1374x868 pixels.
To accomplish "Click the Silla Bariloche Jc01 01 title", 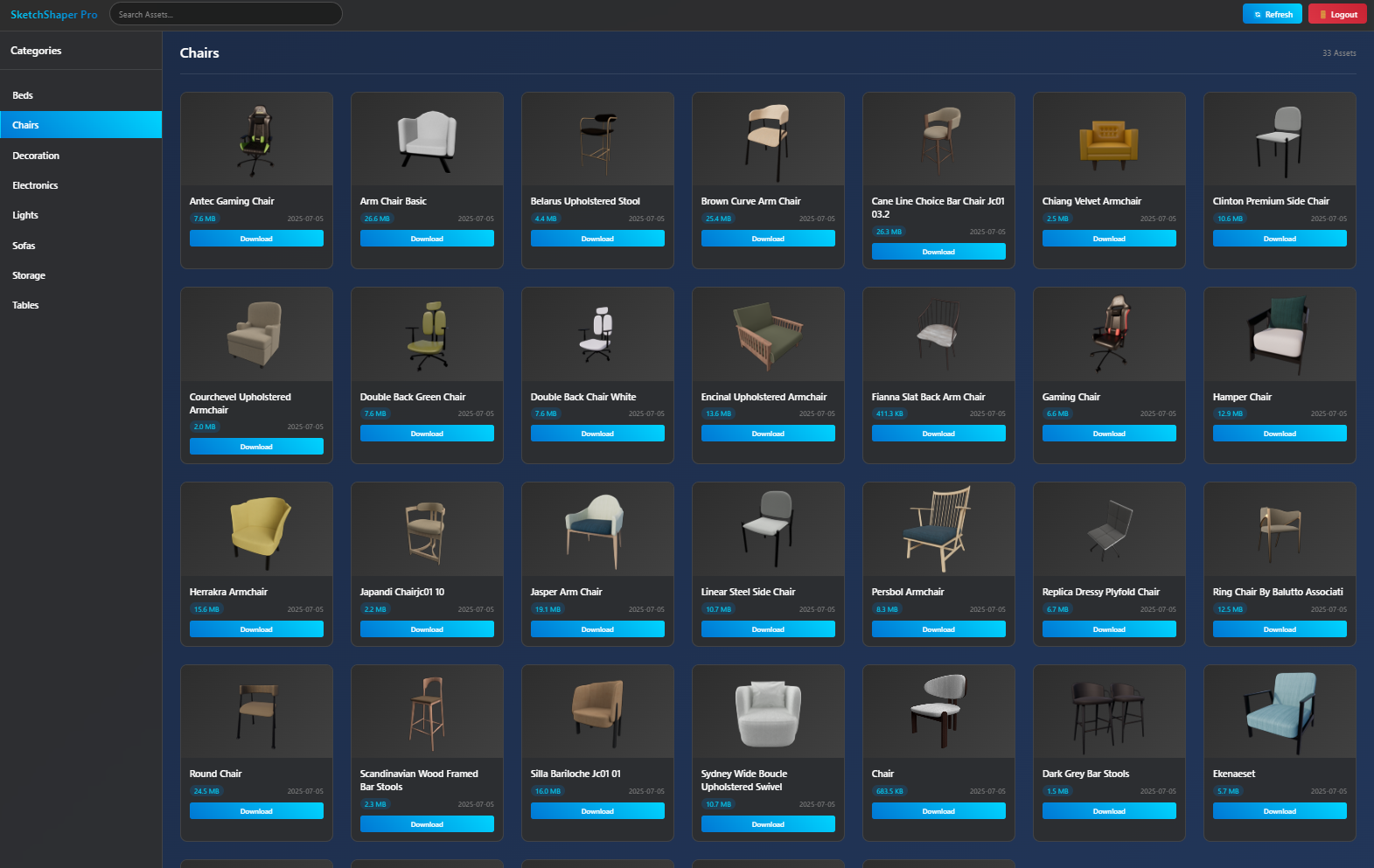I will point(575,774).
